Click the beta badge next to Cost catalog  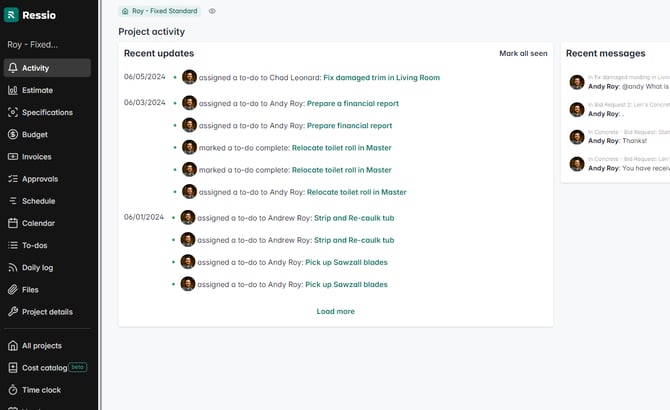tap(77, 367)
